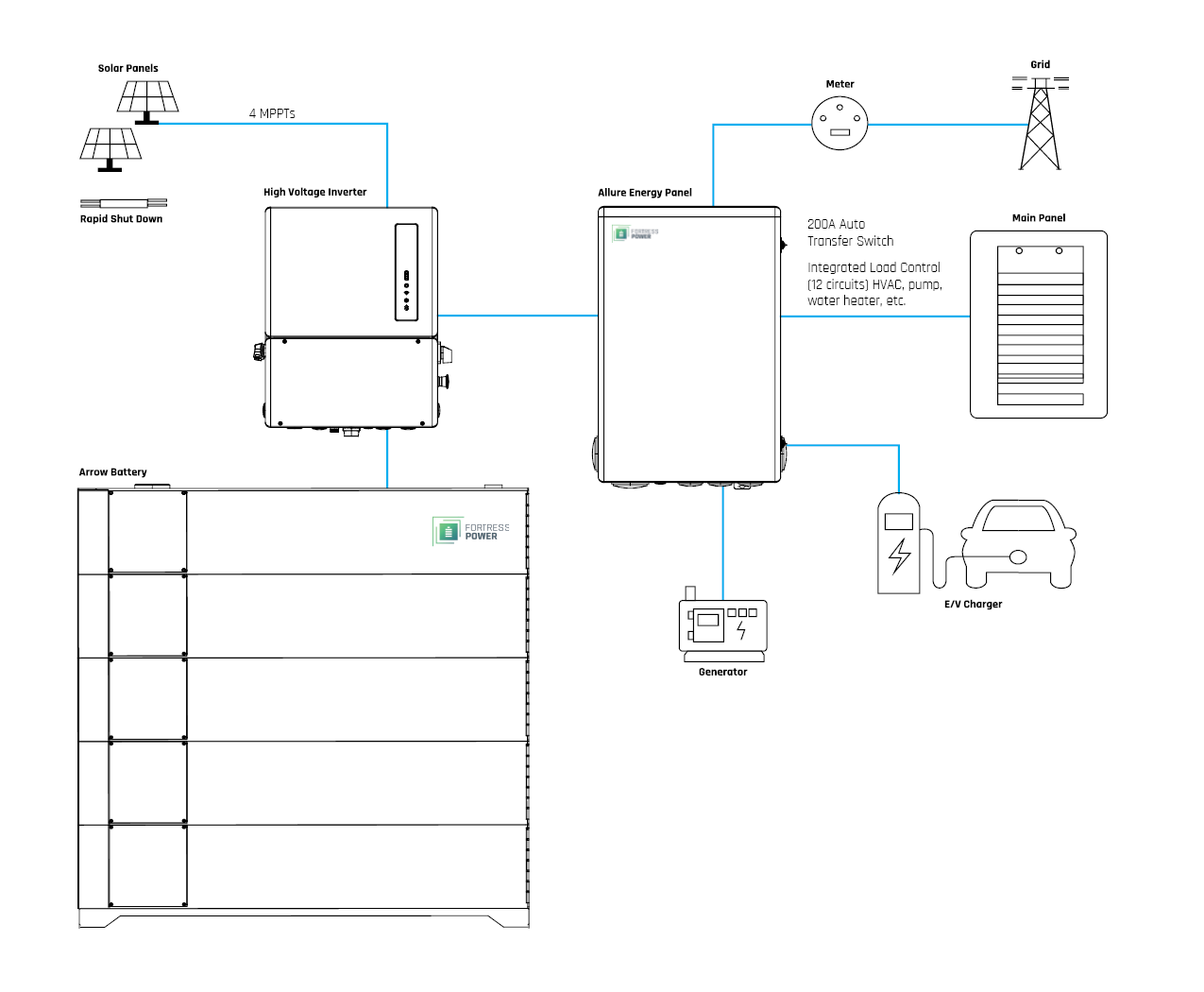Click the Fortress Power logo on Allure panel
Viewport: 1204px width, 992px height.
click(x=636, y=233)
